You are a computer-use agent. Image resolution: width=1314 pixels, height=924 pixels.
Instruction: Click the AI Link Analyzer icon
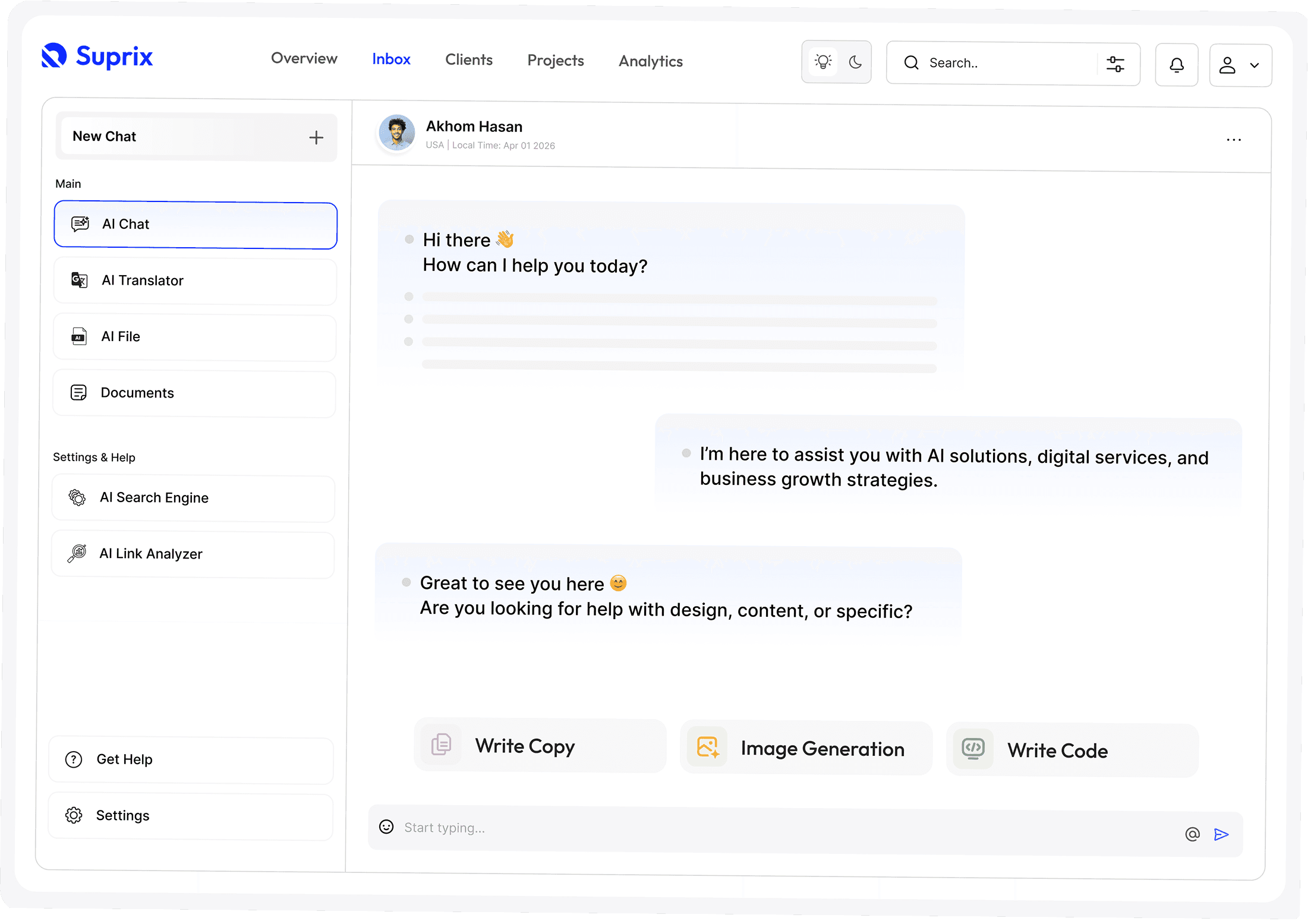click(77, 553)
